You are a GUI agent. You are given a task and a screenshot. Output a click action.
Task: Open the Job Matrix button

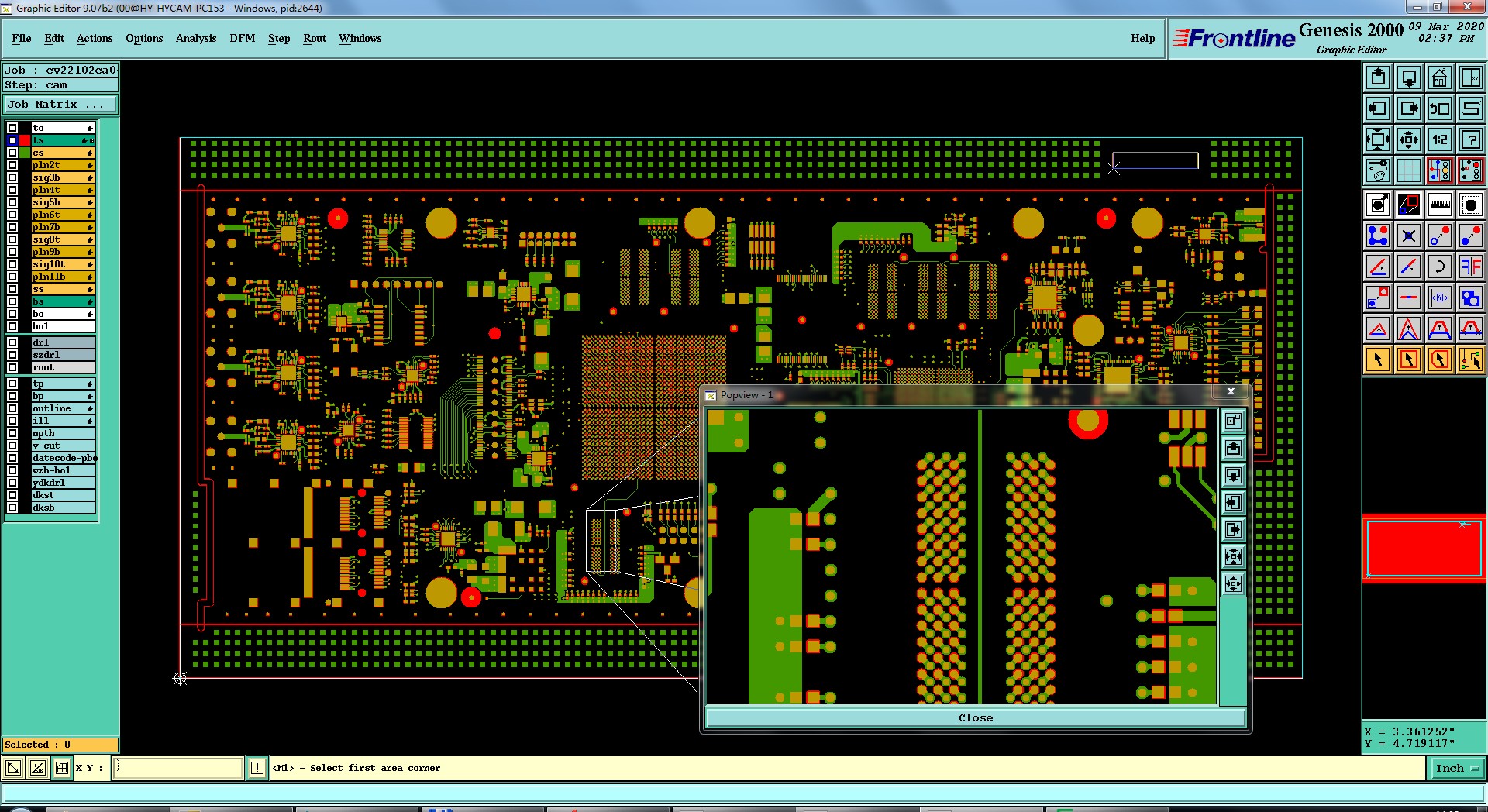click(x=60, y=104)
